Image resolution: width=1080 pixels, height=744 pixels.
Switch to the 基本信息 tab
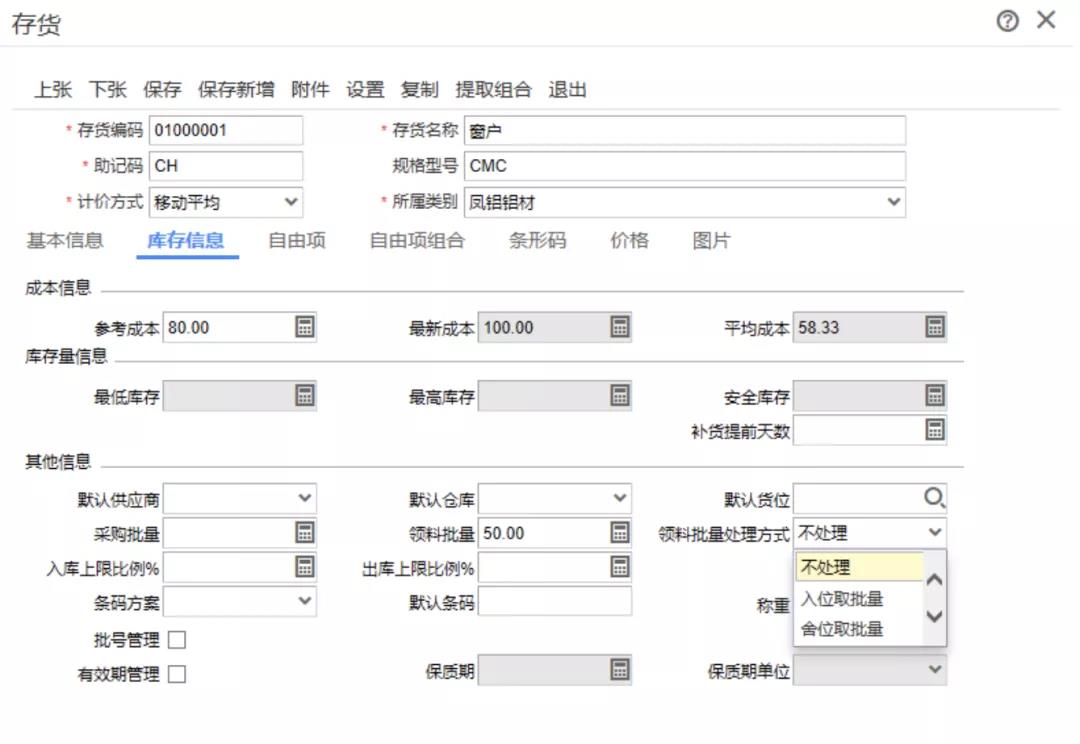[x=64, y=240]
